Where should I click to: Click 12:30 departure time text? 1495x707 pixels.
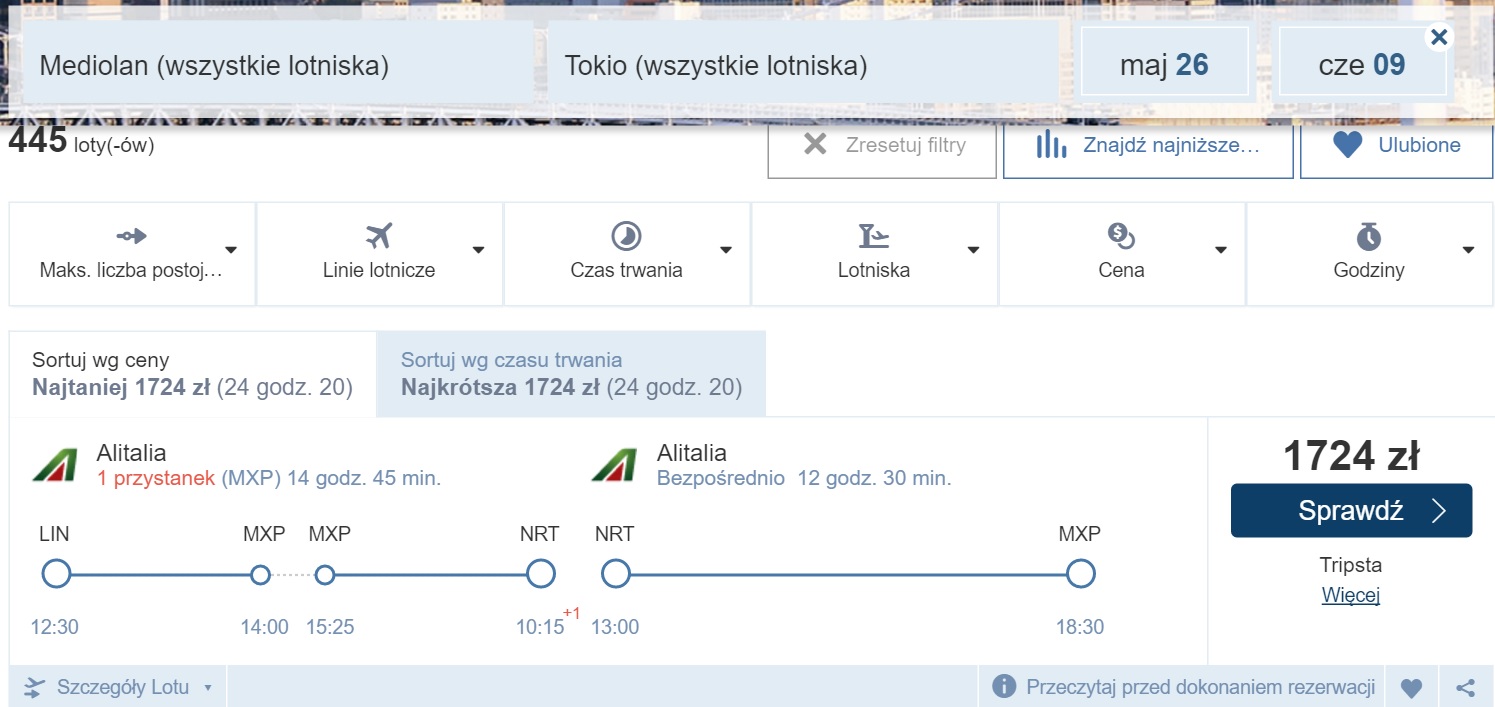pos(55,628)
